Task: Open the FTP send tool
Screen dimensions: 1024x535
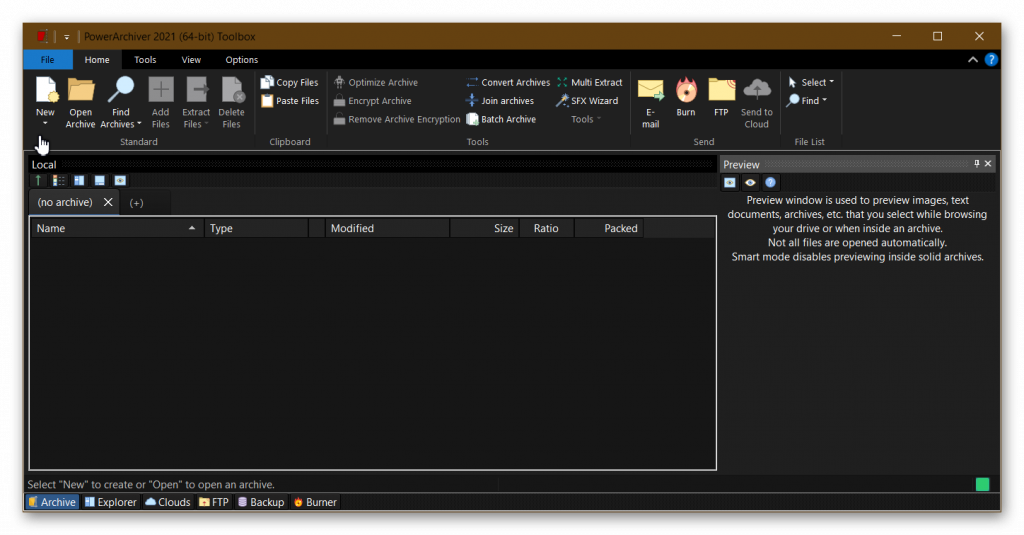Action: [721, 96]
